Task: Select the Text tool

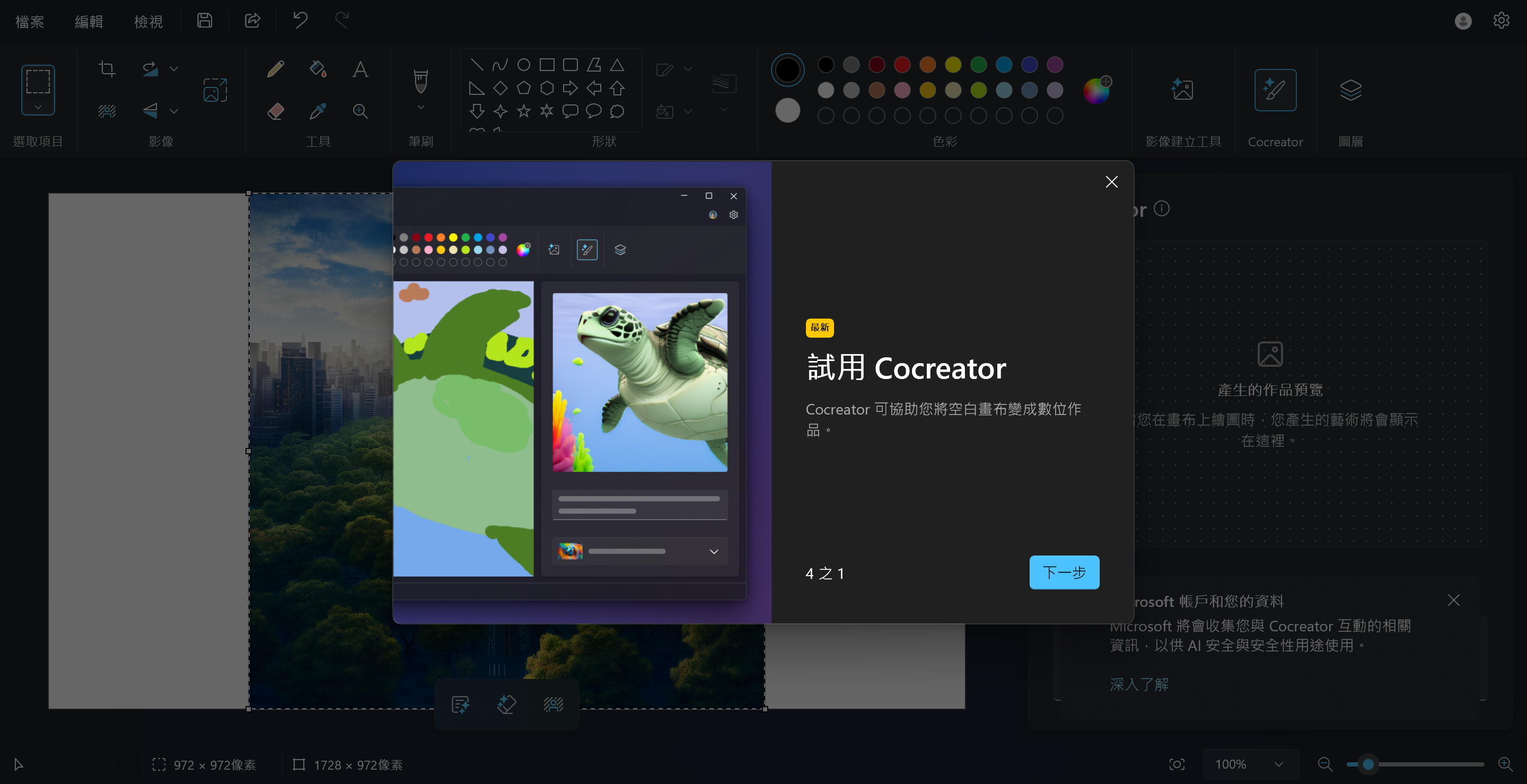Action: point(360,69)
